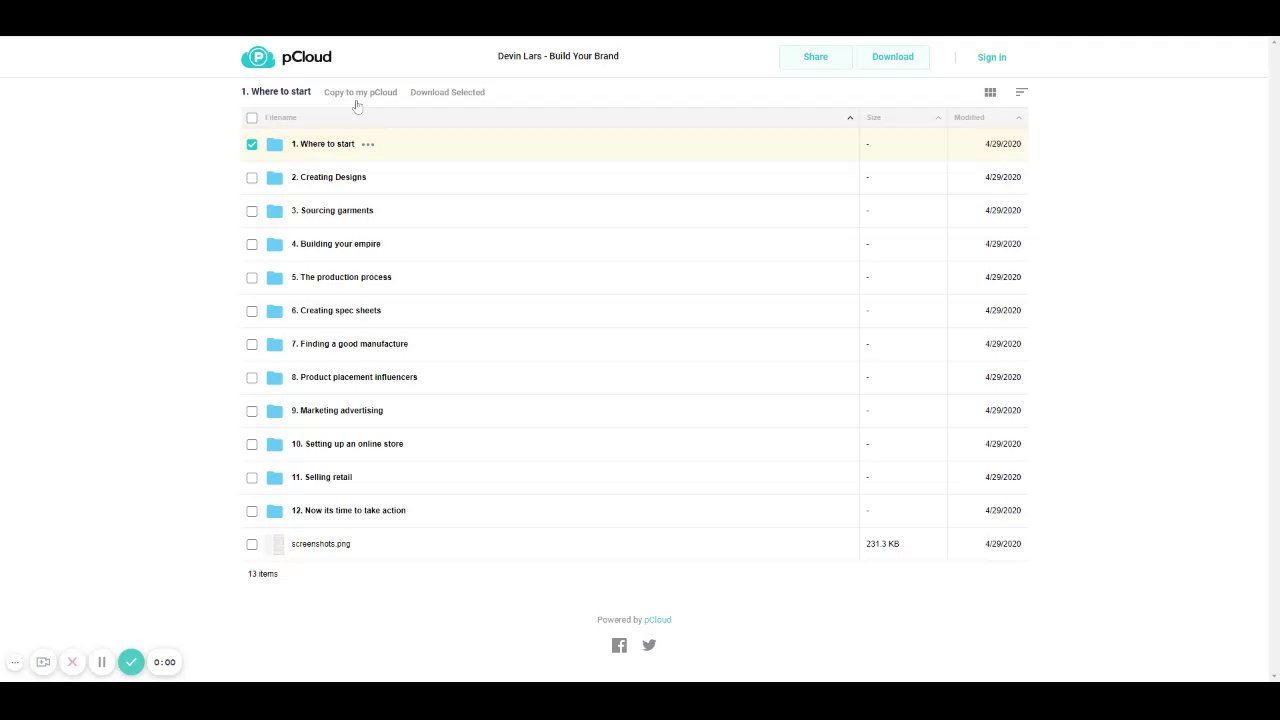The height and width of the screenshot is (720, 1280).
Task: Open the 8. Product placement influencers name
Action: (x=354, y=377)
